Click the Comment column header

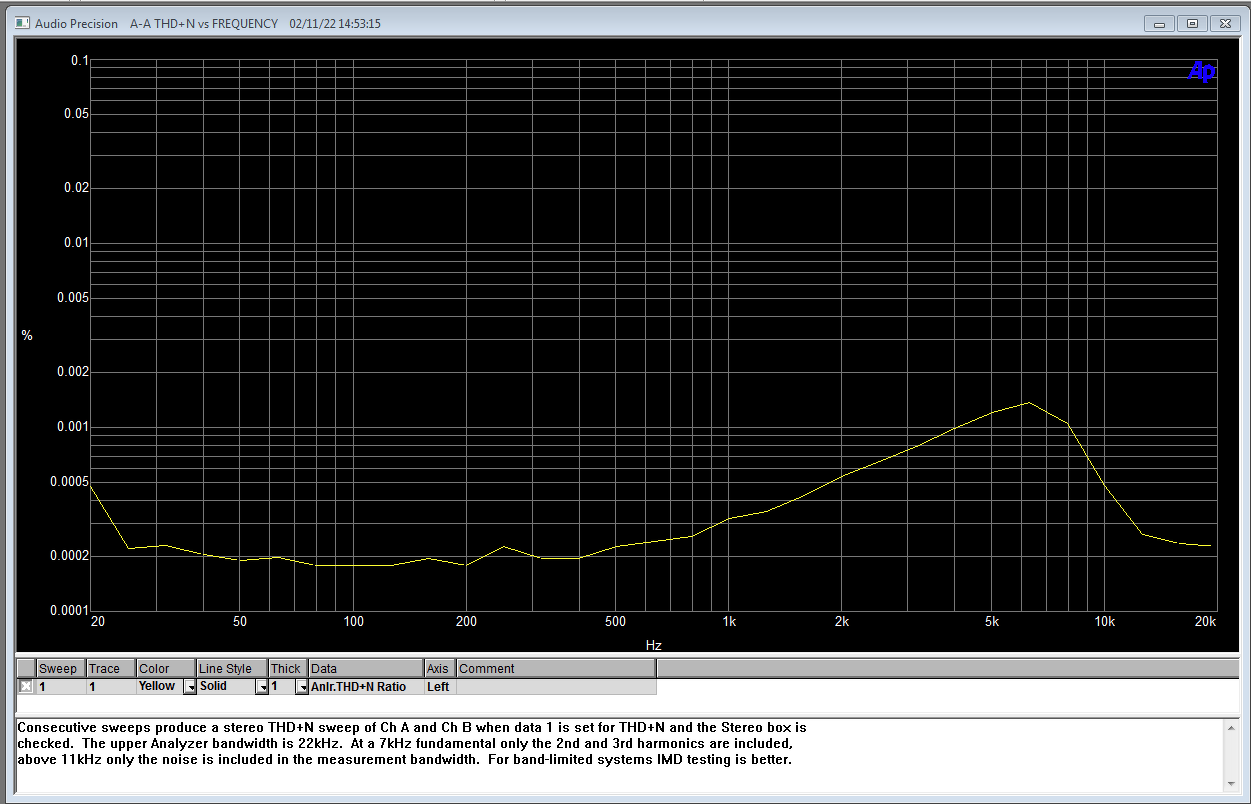point(556,668)
